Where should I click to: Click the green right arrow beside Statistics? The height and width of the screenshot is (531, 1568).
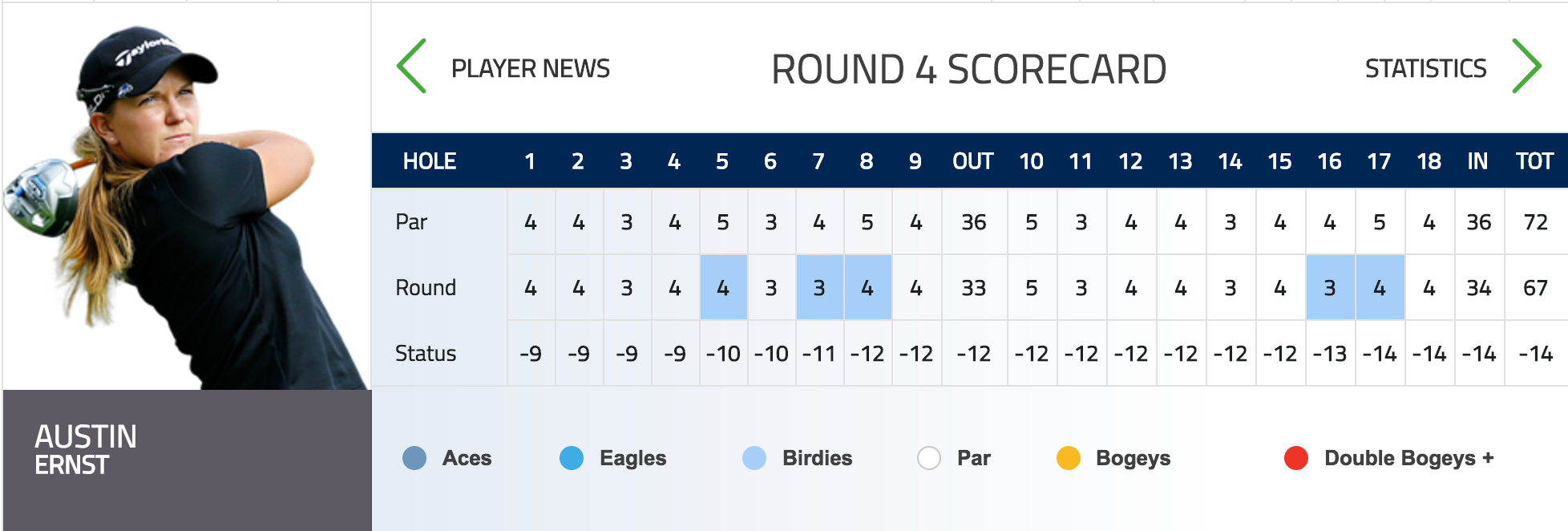coord(1526,67)
